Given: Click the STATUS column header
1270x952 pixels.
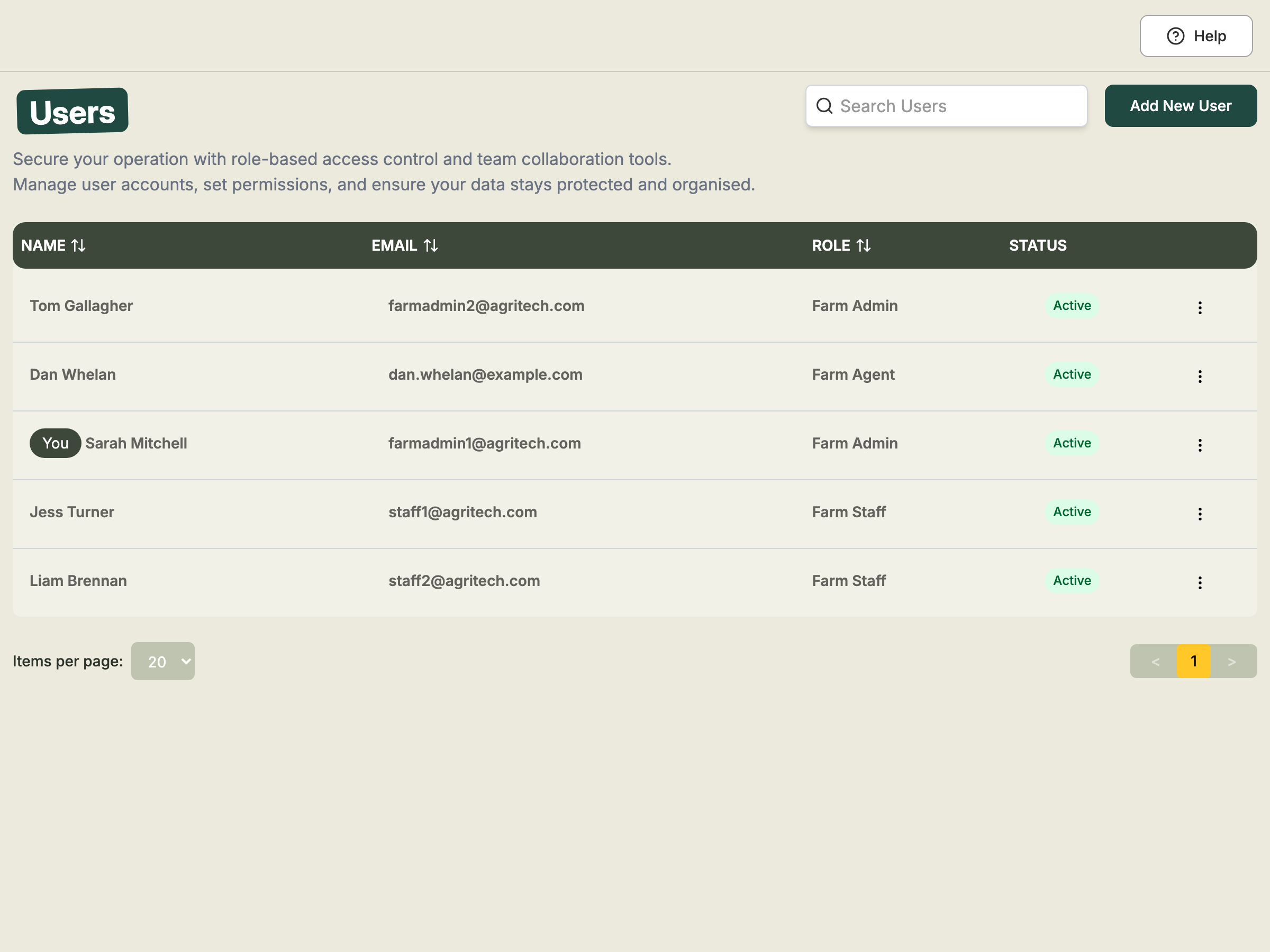Looking at the screenshot, I should [1038, 245].
